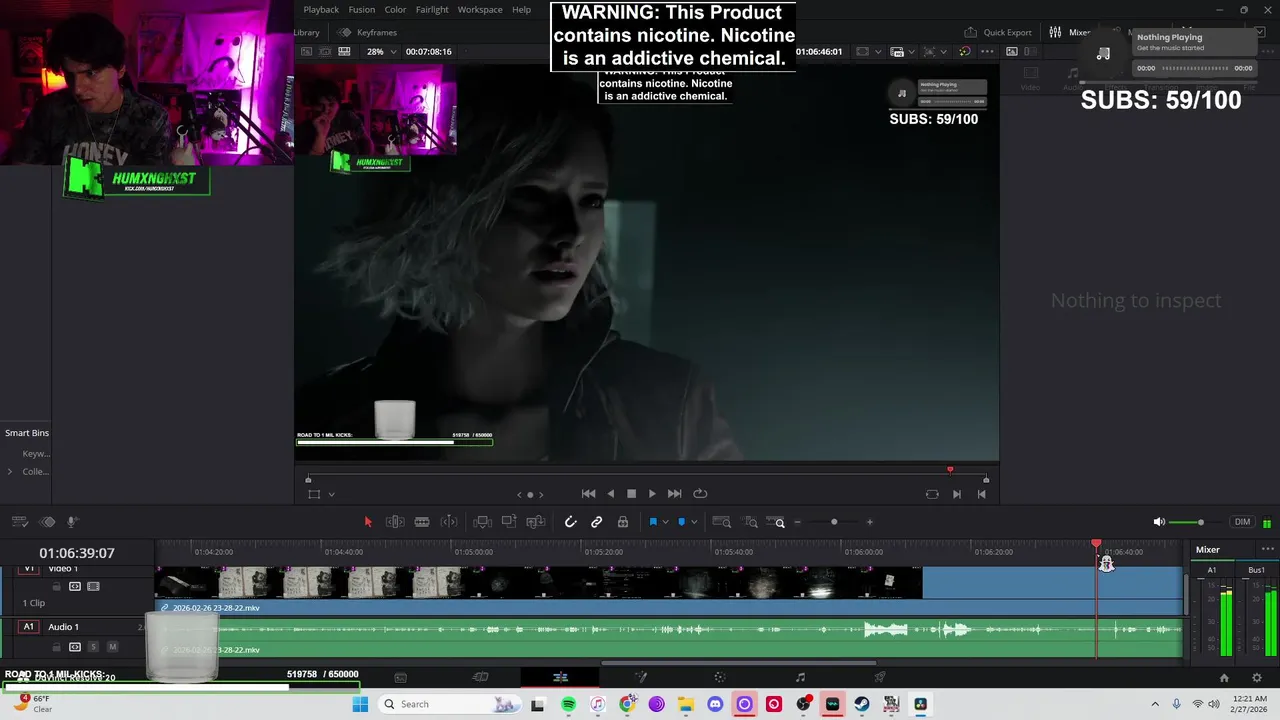The image size is (1280, 720).
Task: Click the Replace Clip tool
Action: tap(535, 522)
